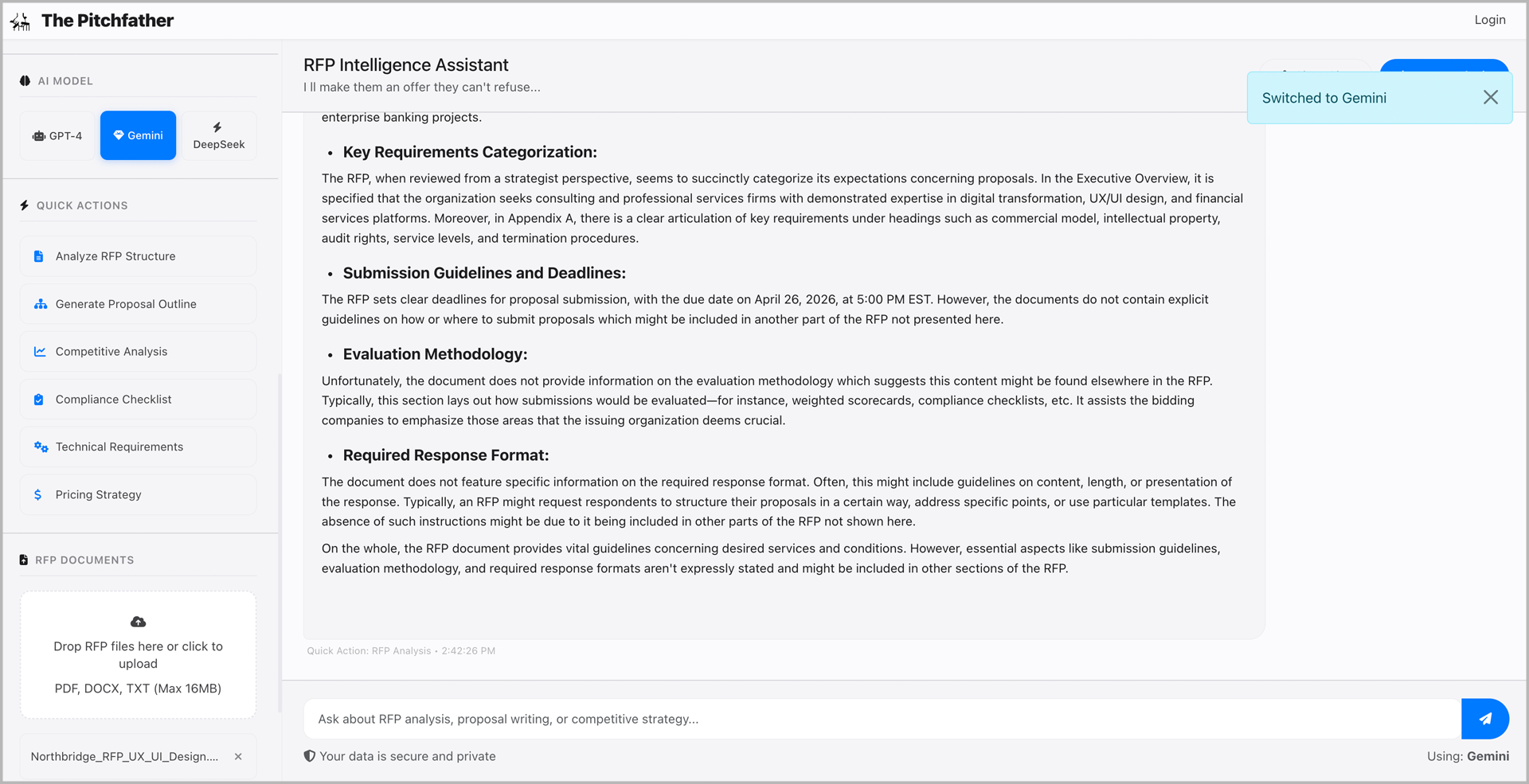Remove the Northbridge_RFP_UX_UI_Design file
1529x784 pixels.
click(x=238, y=757)
